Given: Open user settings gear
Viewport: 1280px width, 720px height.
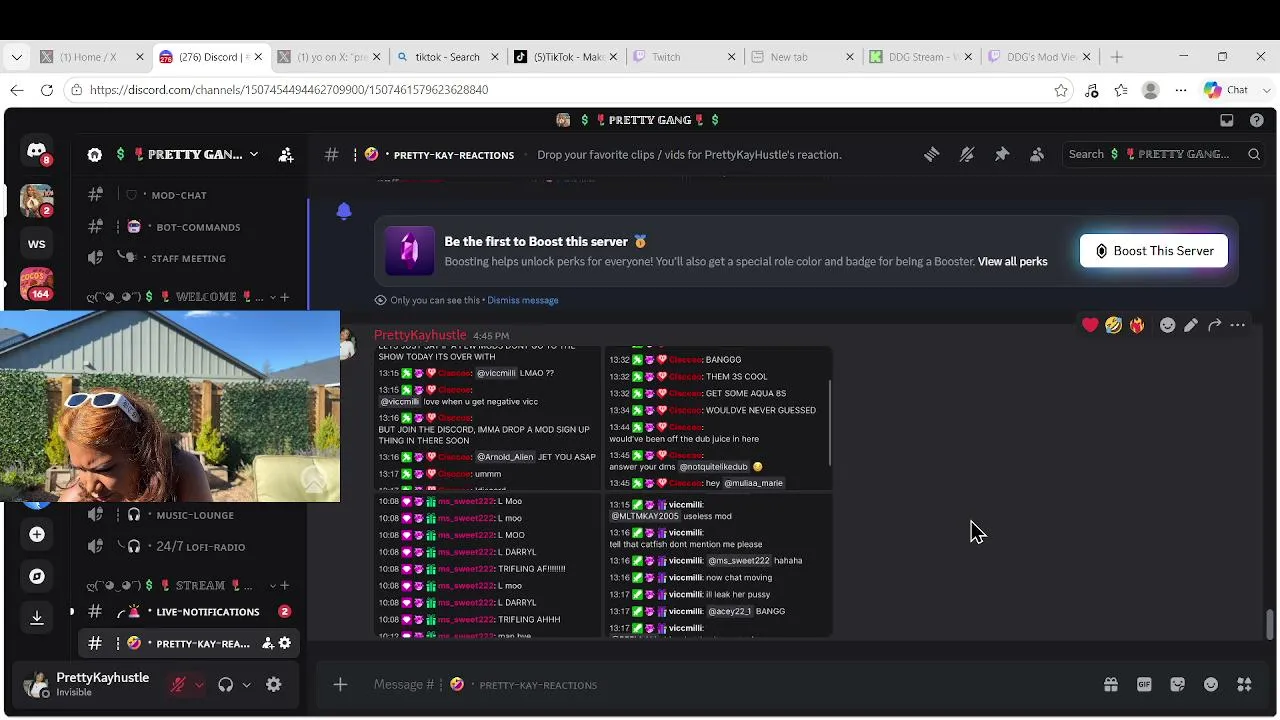Looking at the screenshot, I should (x=274, y=685).
